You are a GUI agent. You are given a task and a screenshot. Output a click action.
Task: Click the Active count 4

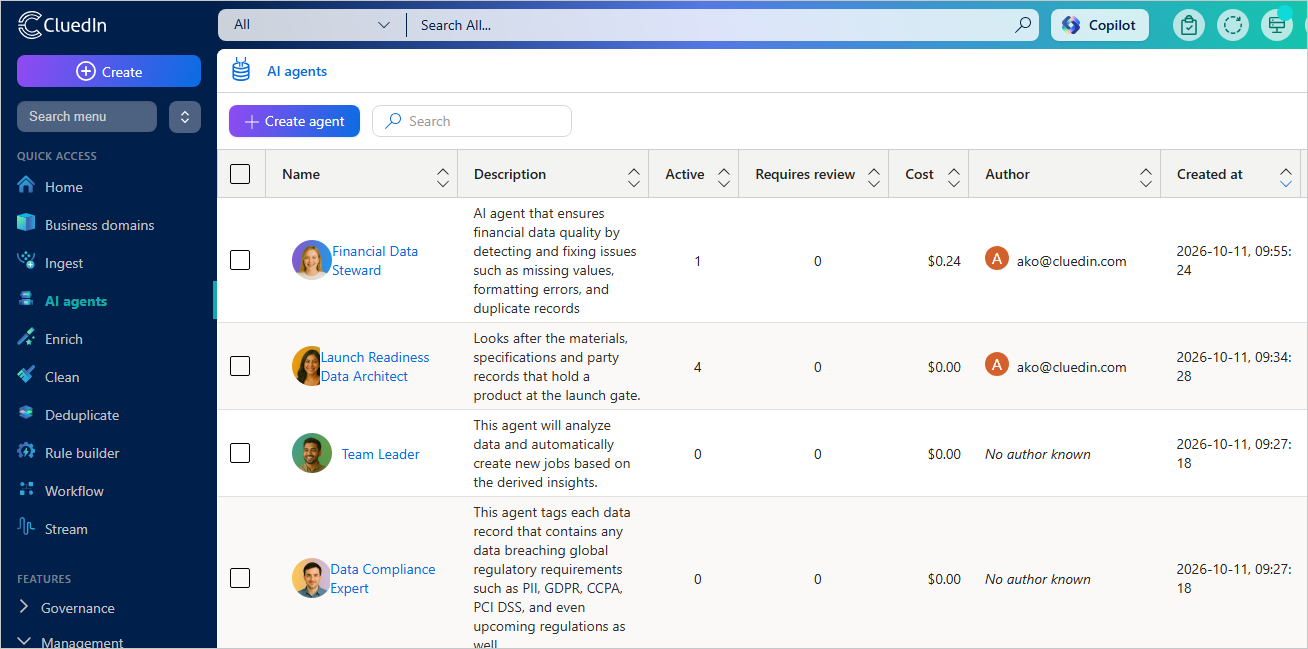pyautogui.click(x=697, y=366)
